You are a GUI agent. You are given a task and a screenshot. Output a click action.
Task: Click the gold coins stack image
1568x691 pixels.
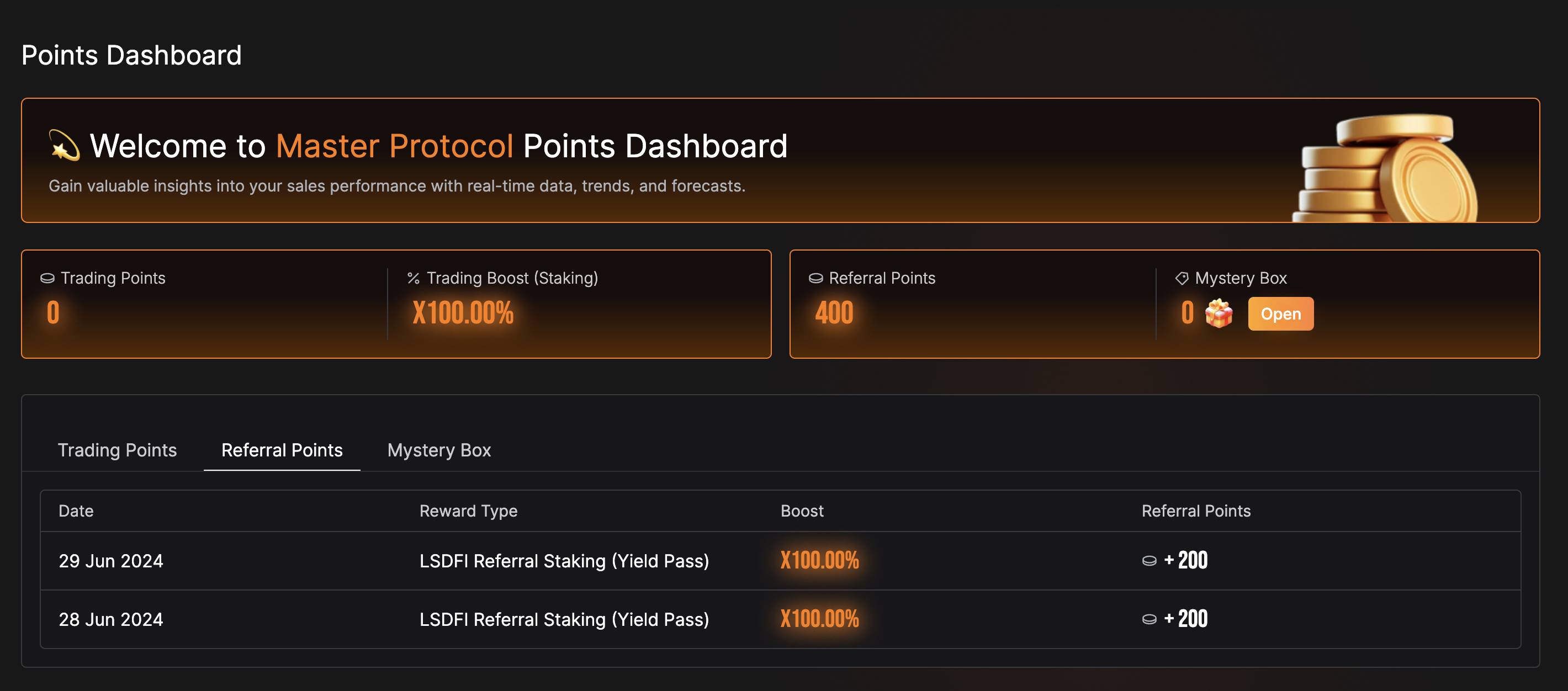[1385, 168]
